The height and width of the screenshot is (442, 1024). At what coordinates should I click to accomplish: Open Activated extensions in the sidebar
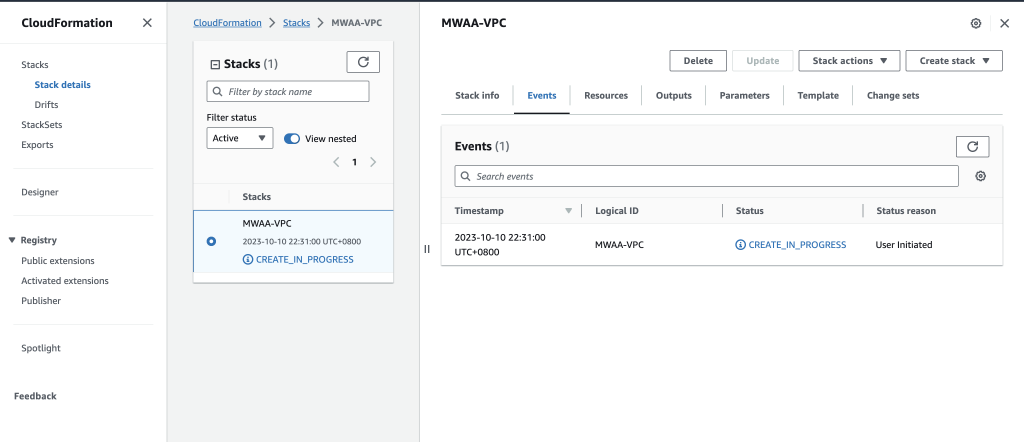coord(65,281)
